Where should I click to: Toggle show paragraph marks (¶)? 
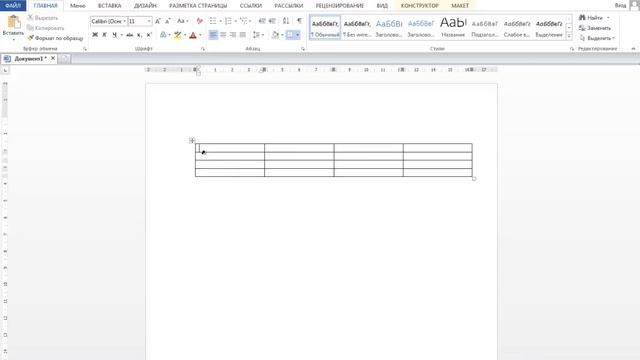300,21
